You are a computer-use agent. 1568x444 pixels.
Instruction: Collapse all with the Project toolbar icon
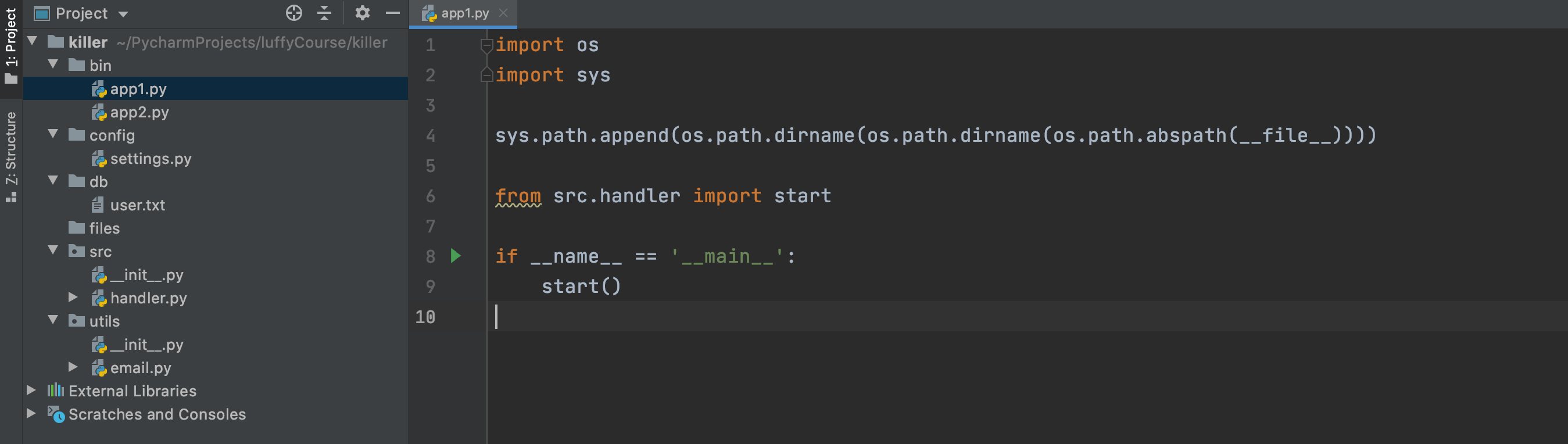(x=324, y=13)
